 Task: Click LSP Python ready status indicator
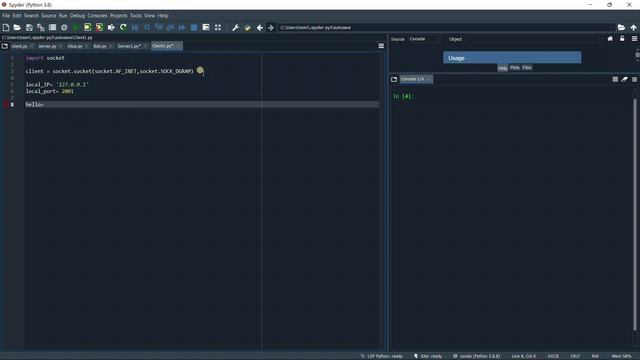[x=382, y=356]
